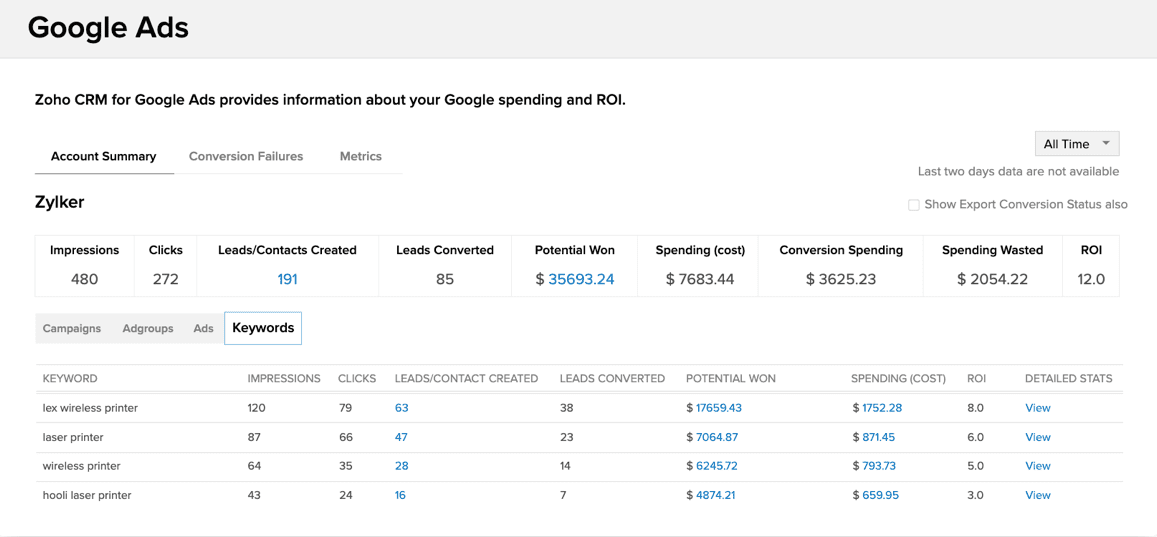Click the summary Clicks value 272

pos(165,280)
